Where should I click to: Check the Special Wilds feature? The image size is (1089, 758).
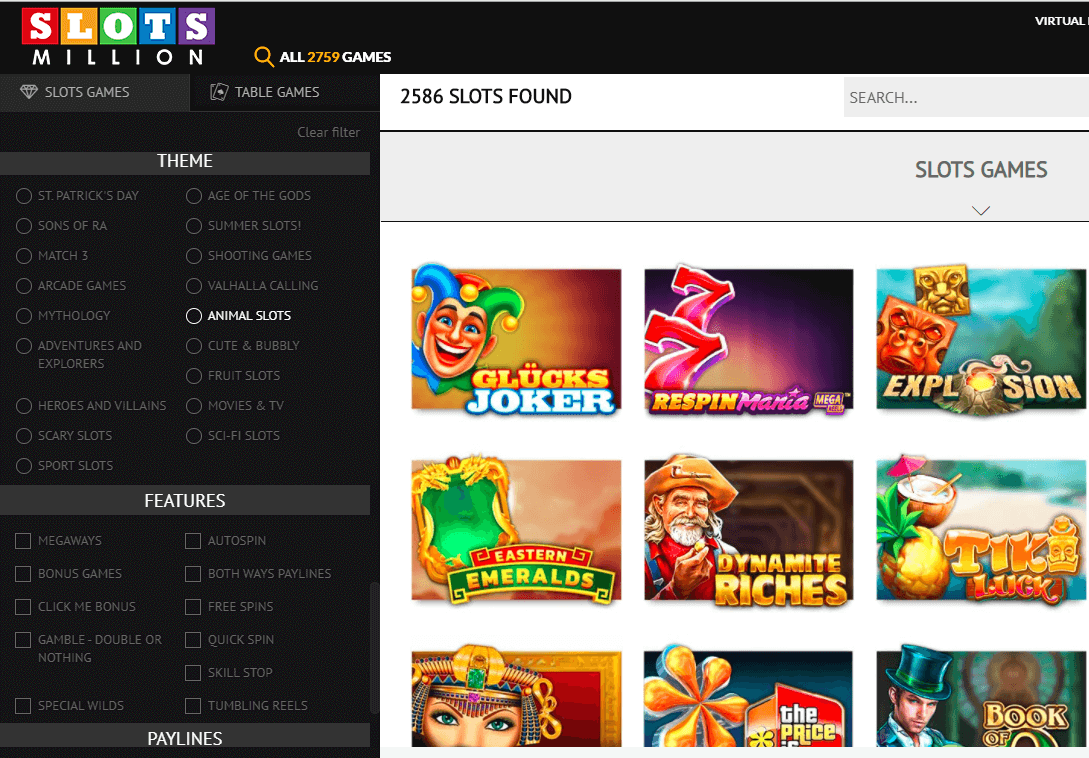(23, 706)
